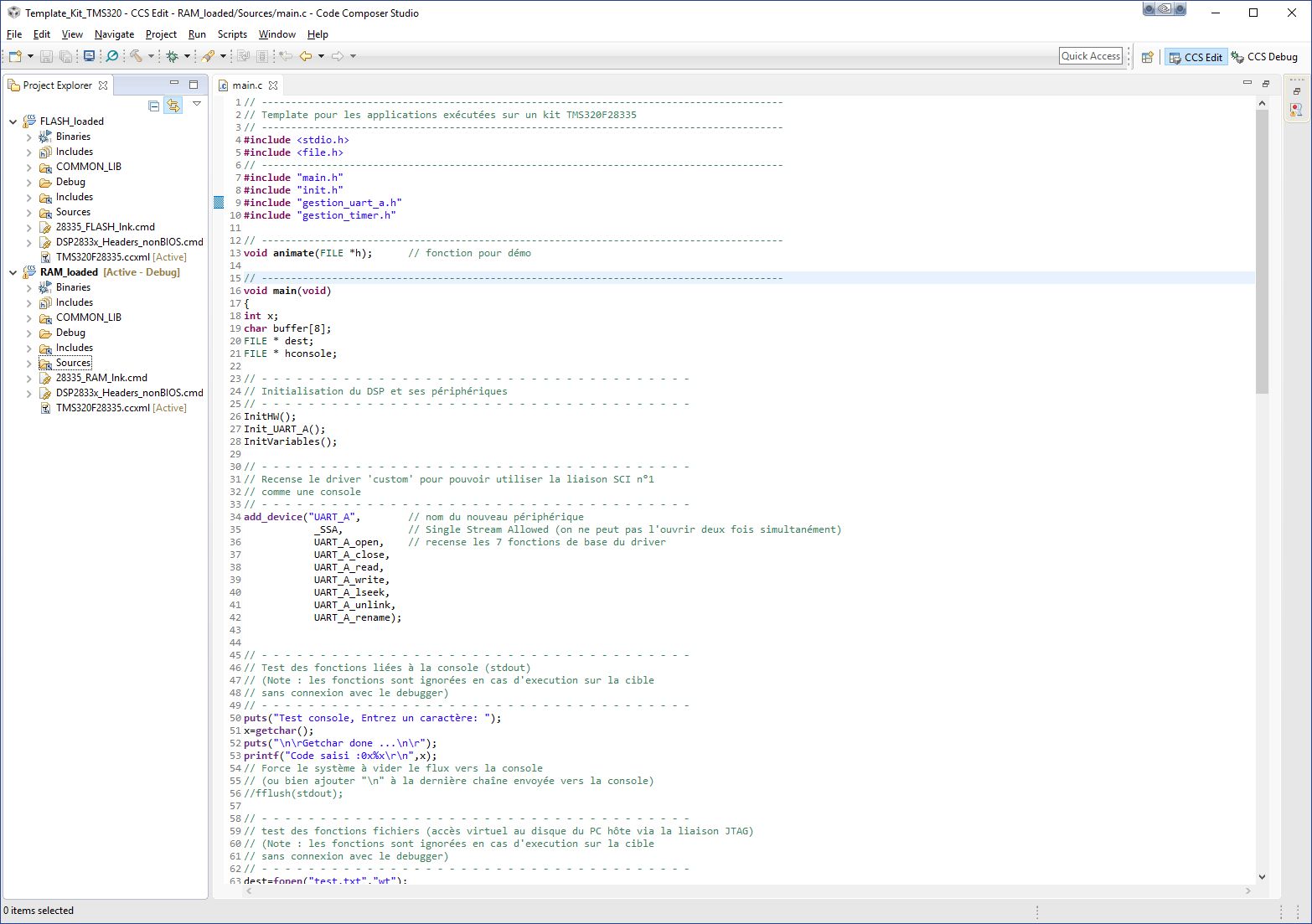Viewport: 1312px width, 924px height.
Task: Click the editor vertical scrollbar thumb
Action: pos(1262,251)
